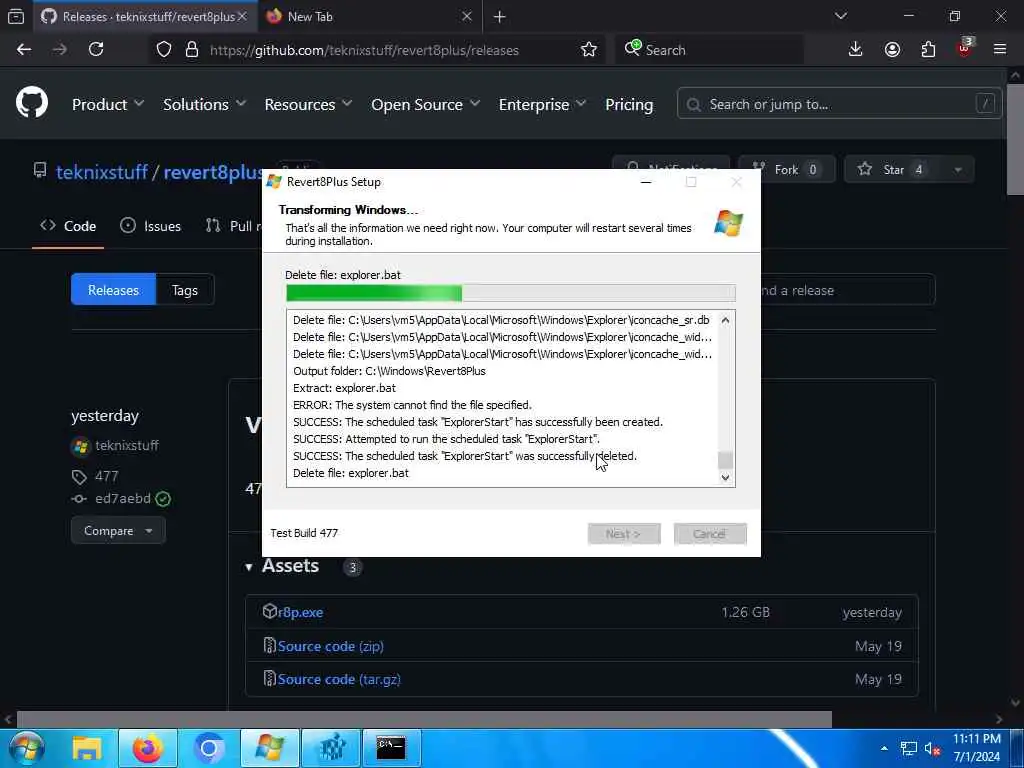1024x768 pixels.
Task: Expand the Product menu
Action: [x=108, y=104]
